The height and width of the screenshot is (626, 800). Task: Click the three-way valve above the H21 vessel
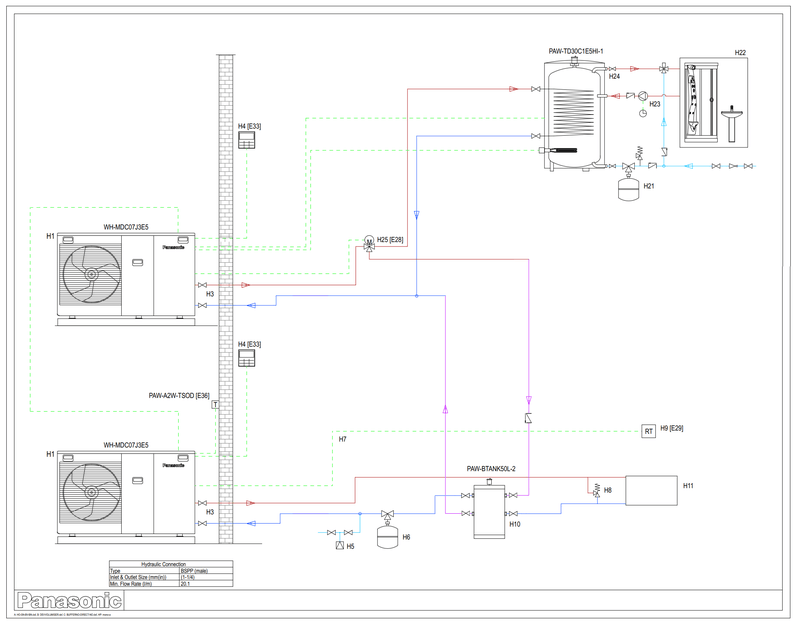pyautogui.click(x=629, y=166)
